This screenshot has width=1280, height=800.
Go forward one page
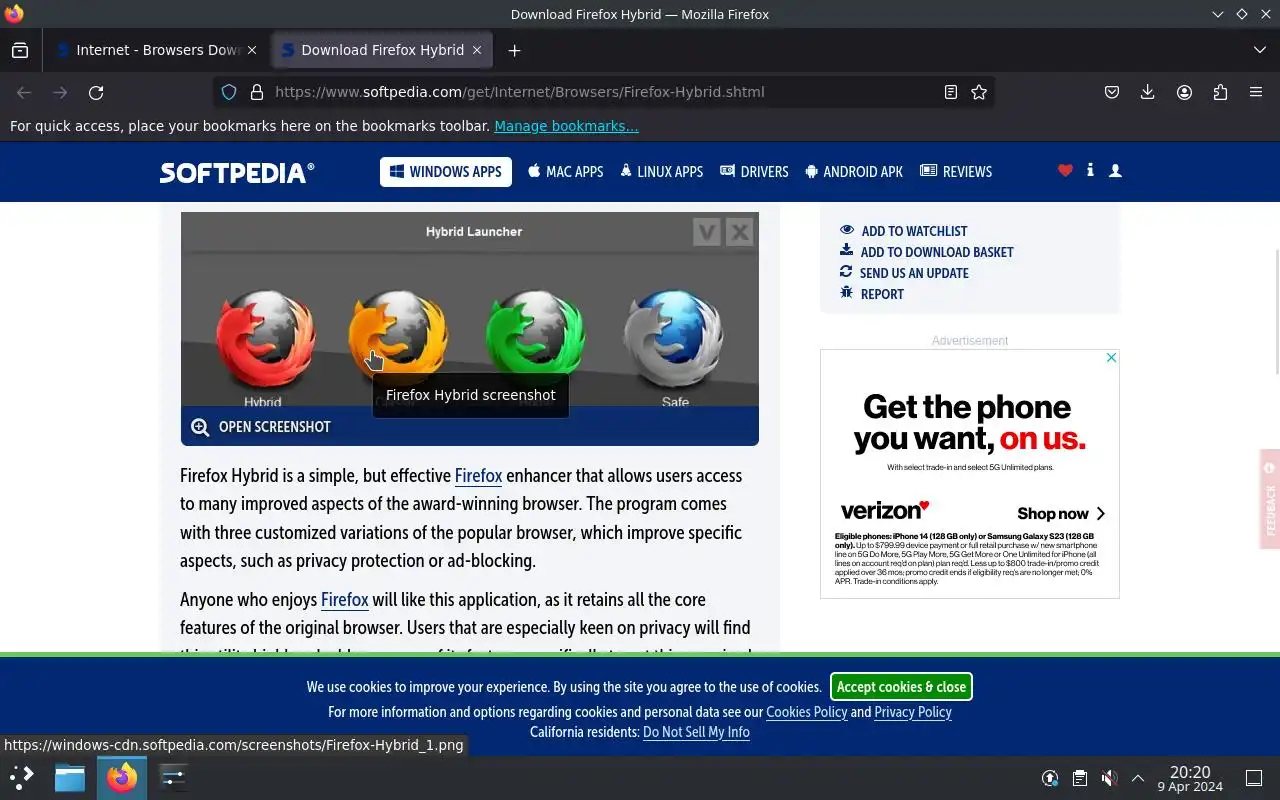pos(60,92)
